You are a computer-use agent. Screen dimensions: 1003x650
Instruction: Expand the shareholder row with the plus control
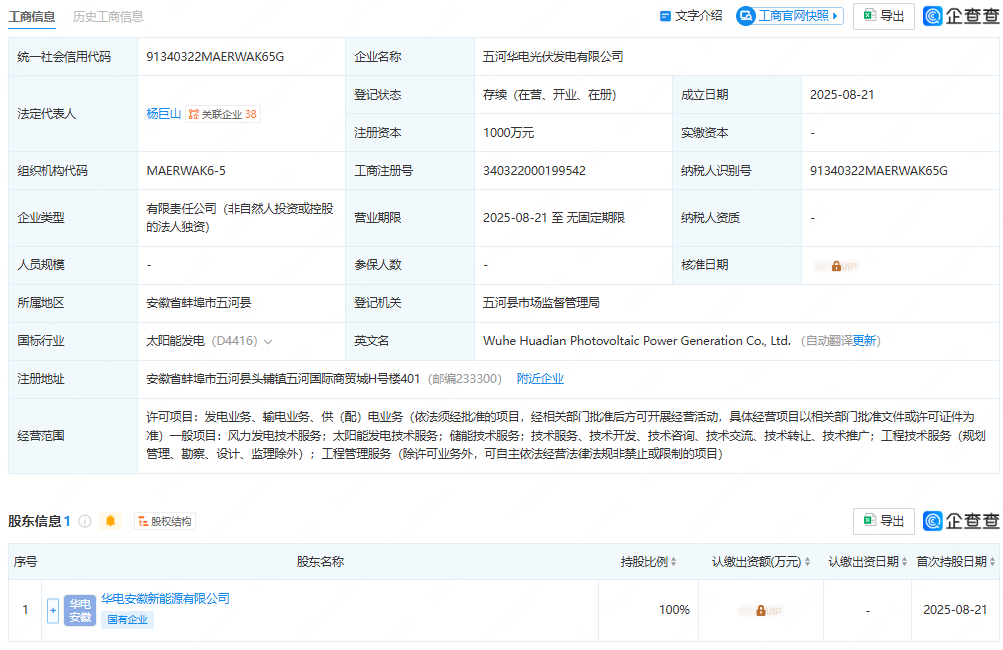(x=52, y=610)
